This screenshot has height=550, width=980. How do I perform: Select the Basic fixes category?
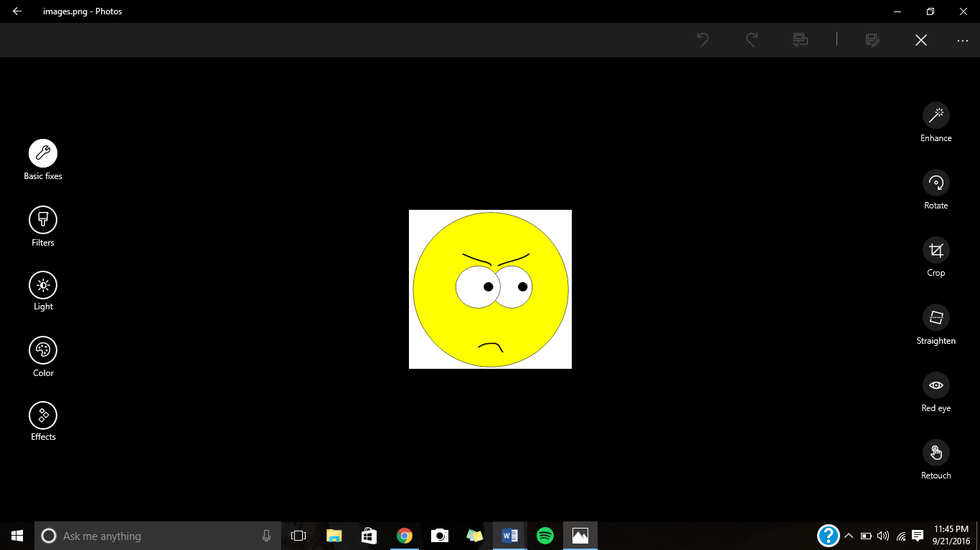43,153
